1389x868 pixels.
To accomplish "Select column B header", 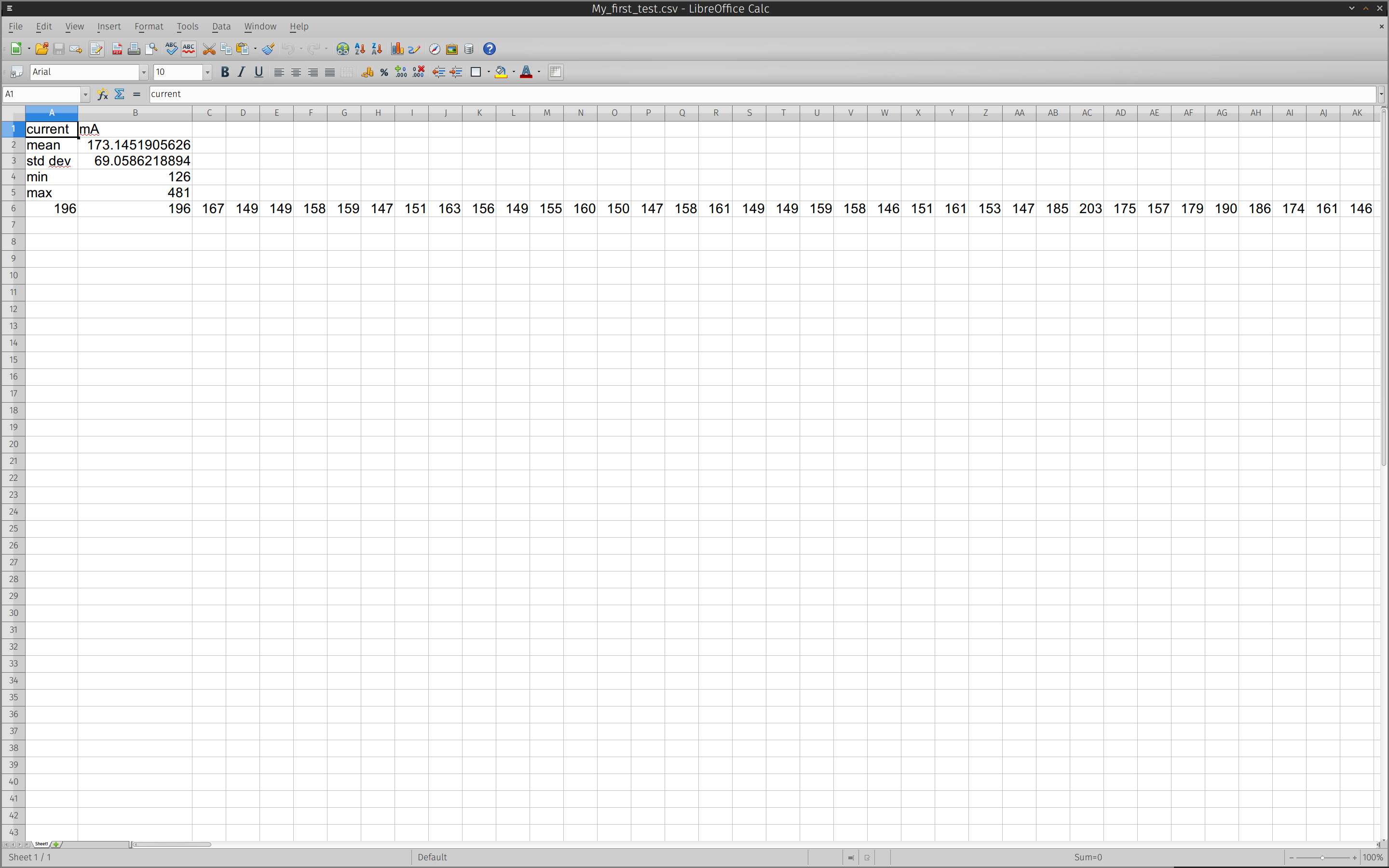I will click(135, 112).
